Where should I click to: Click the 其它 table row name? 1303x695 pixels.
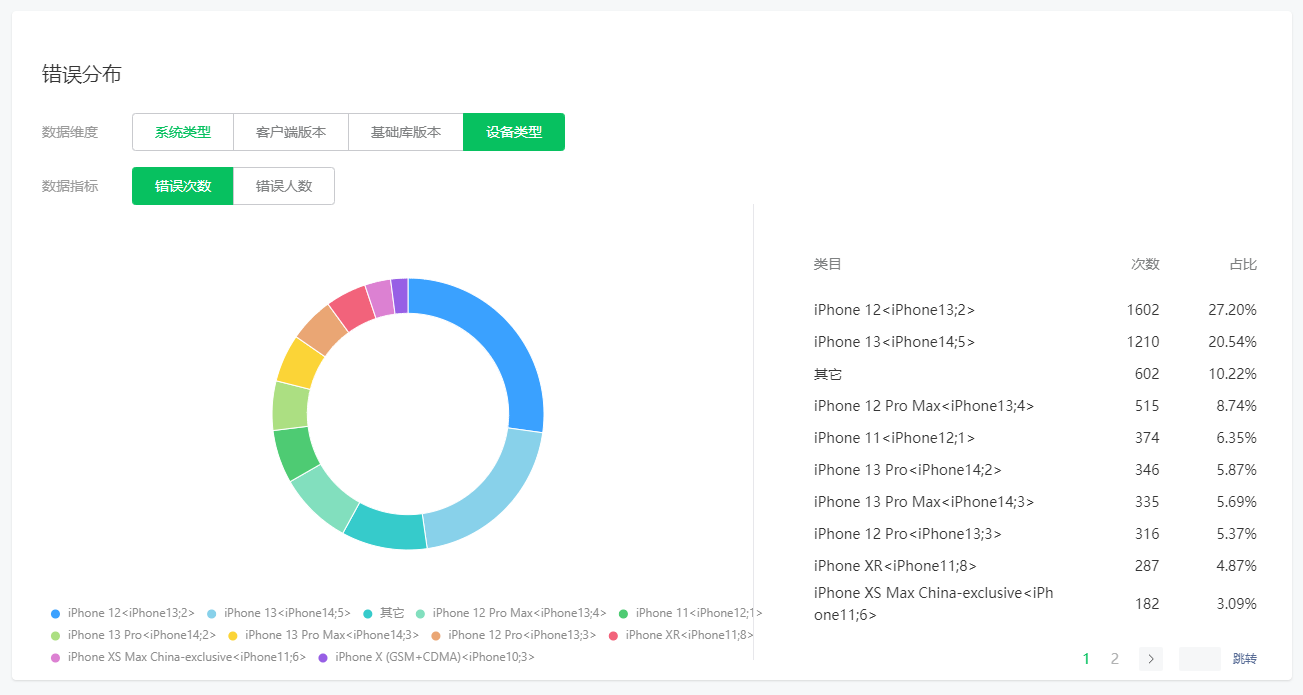click(828, 374)
